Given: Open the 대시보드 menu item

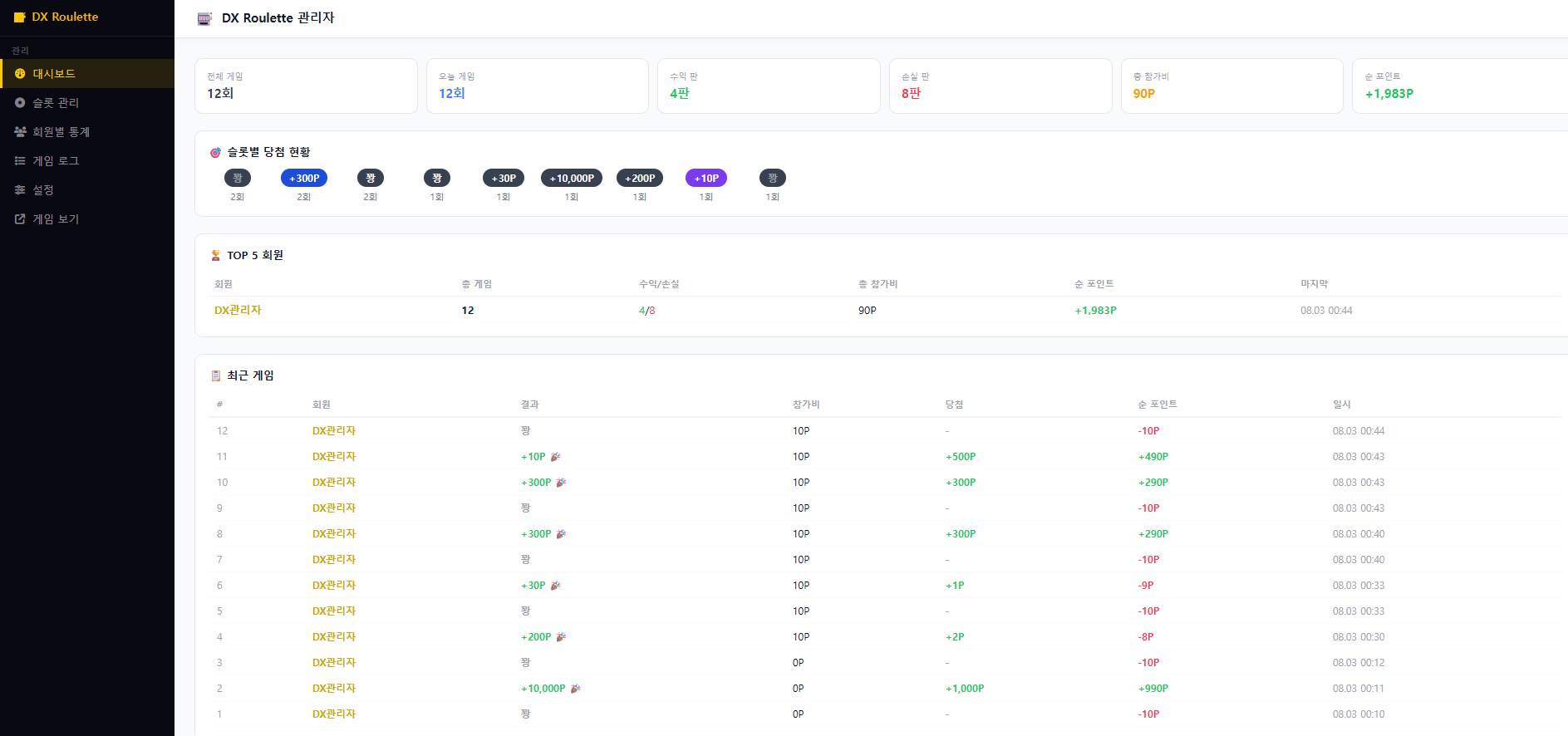Looking at the screenshot, I should (87, 74).
